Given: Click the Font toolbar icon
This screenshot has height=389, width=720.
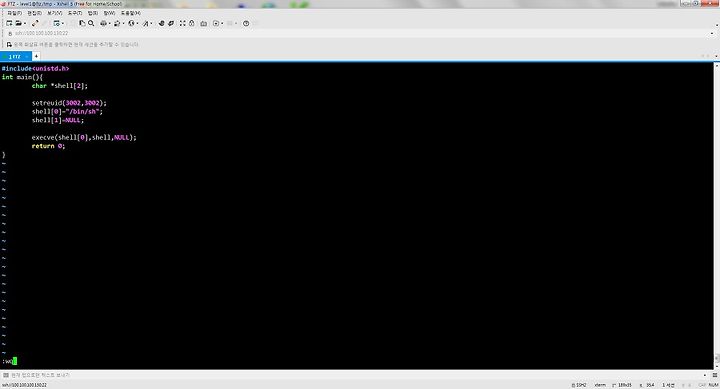Looking at the screenshot, I should 146,23.
